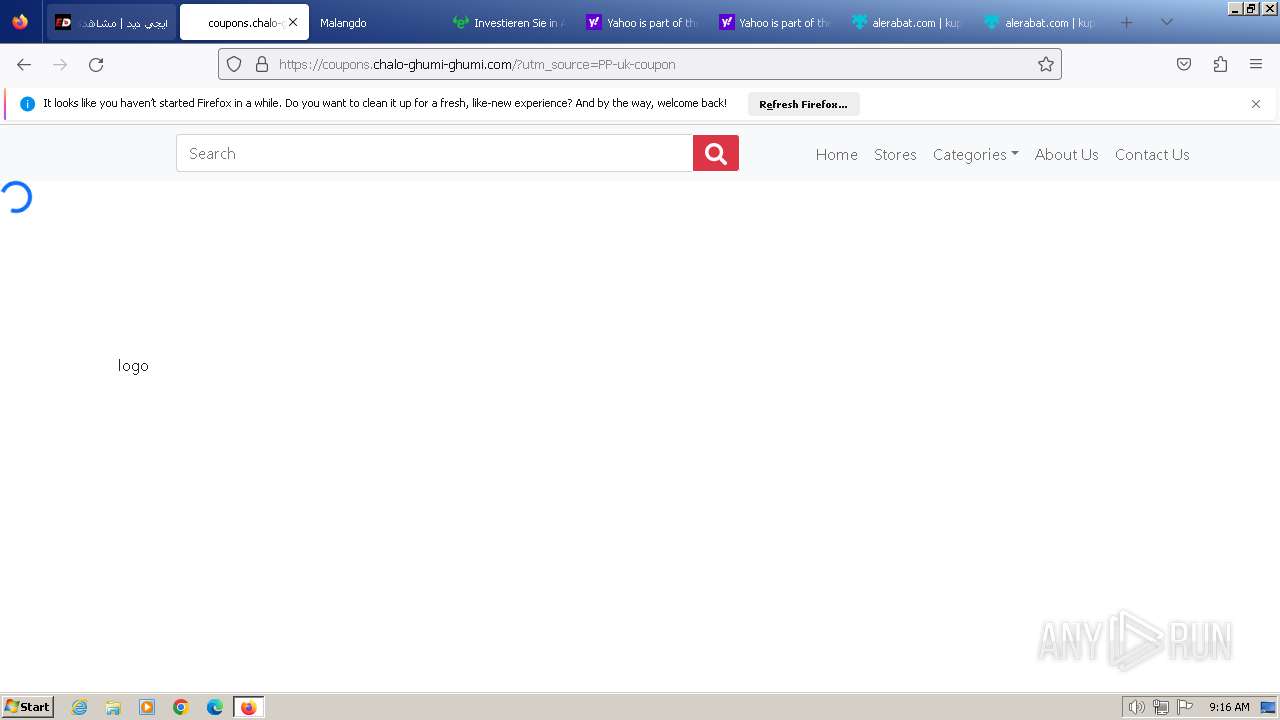Open the Windows Start menu

(28, 707)
